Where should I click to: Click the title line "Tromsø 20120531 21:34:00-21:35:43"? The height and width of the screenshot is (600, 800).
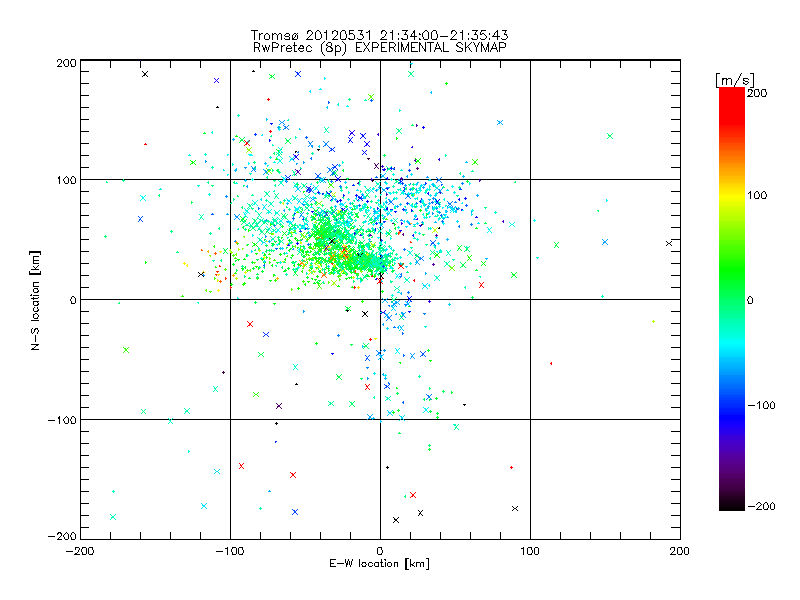click(379, 35)
